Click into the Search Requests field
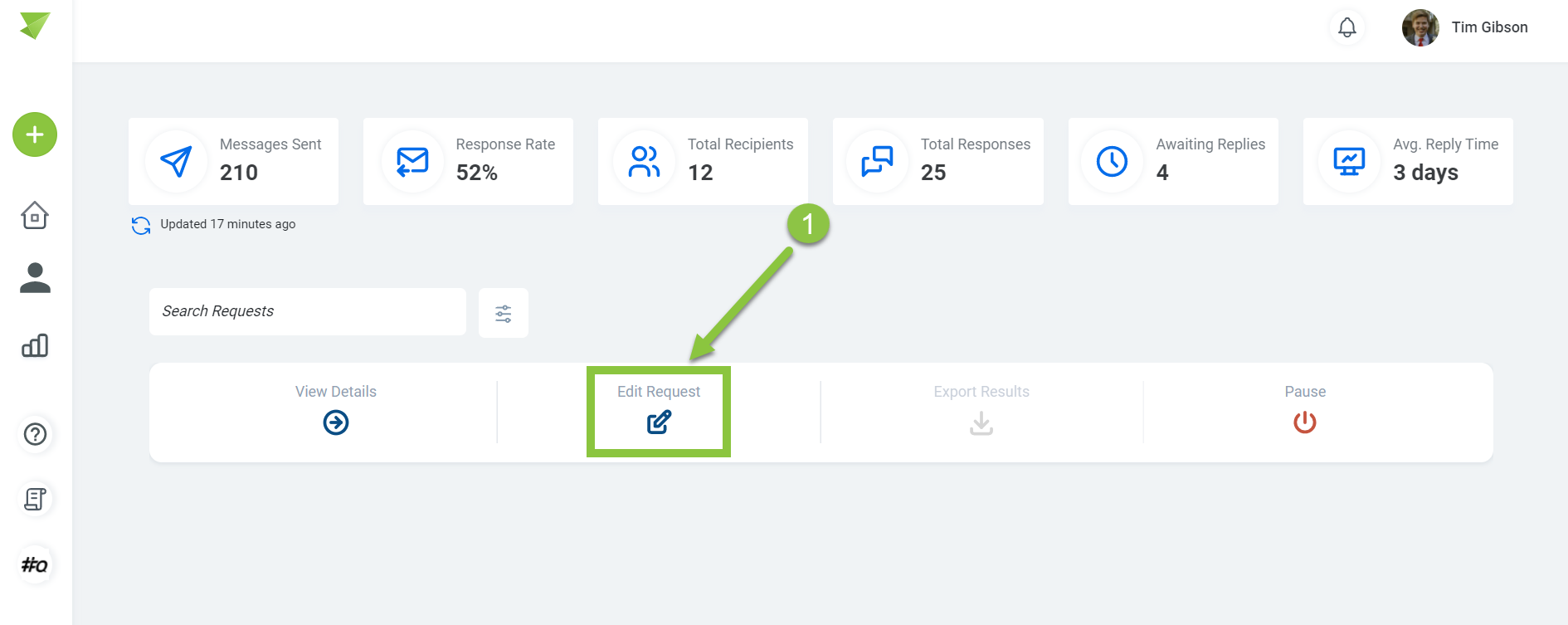Image resolution: width=1568 pixels, height=625 pixels. coord(307,311)
